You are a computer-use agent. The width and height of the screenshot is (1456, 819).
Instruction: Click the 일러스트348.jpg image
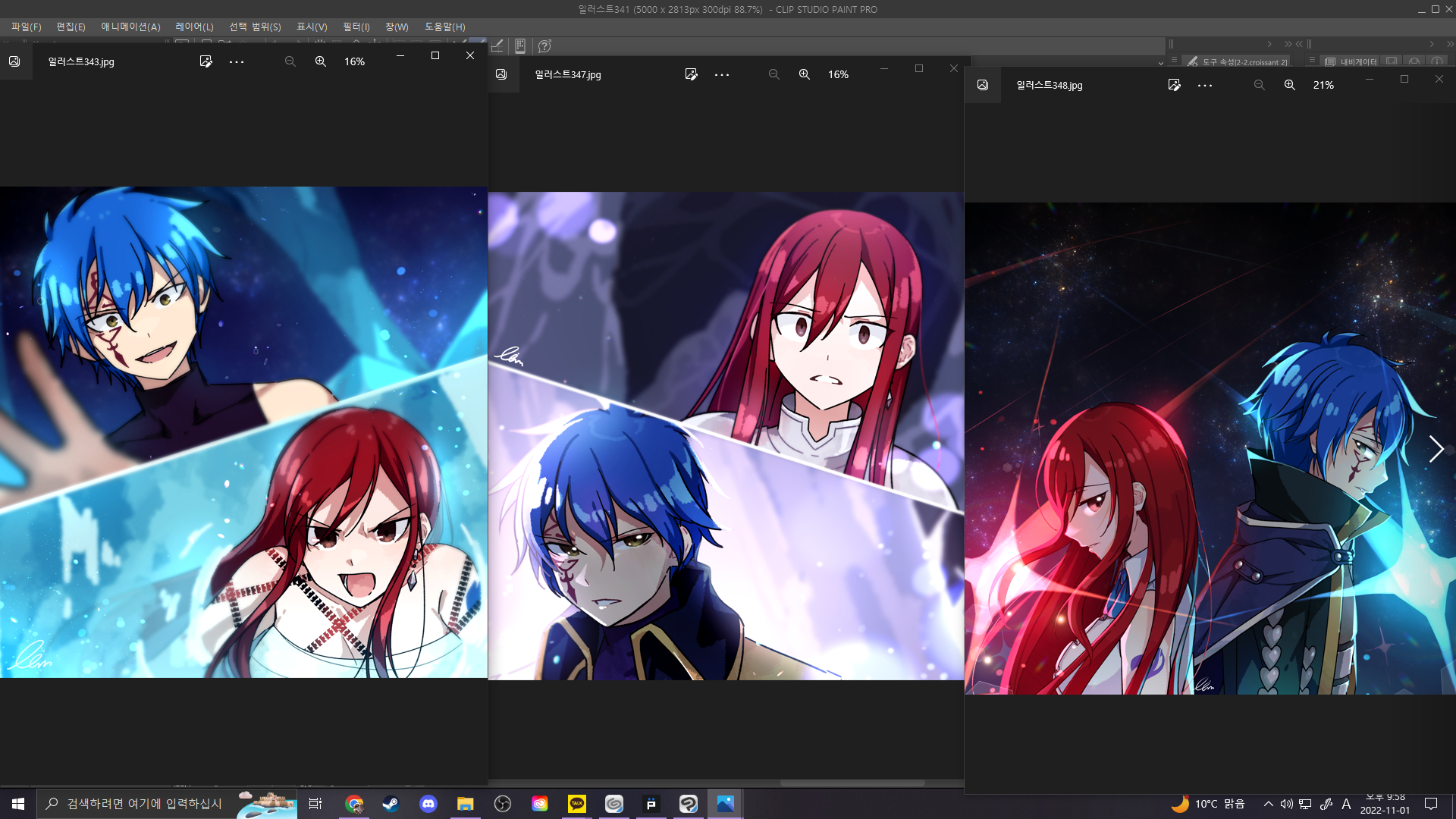(1210, 448)
